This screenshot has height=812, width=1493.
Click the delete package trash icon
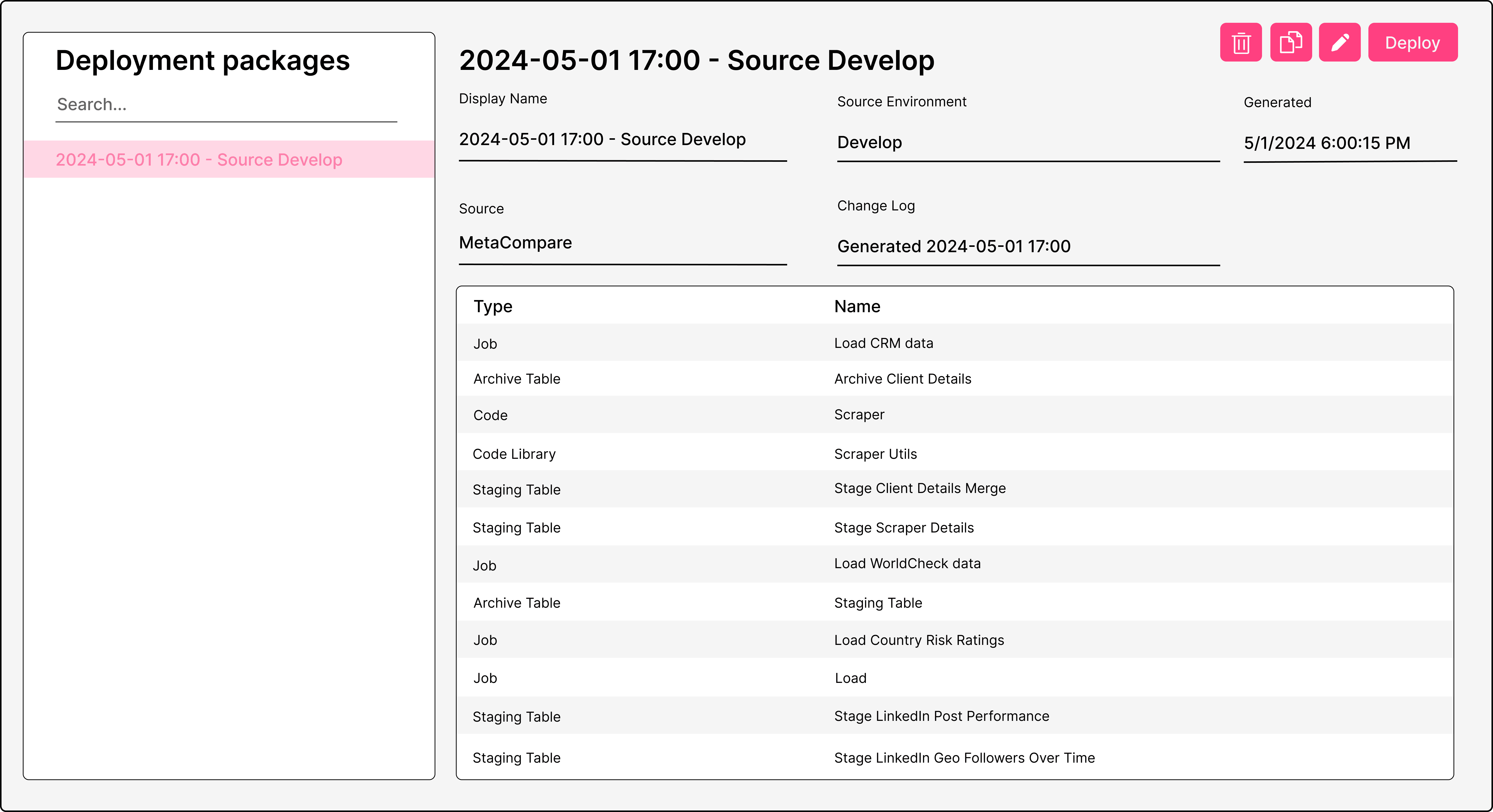click(1241, 42)
